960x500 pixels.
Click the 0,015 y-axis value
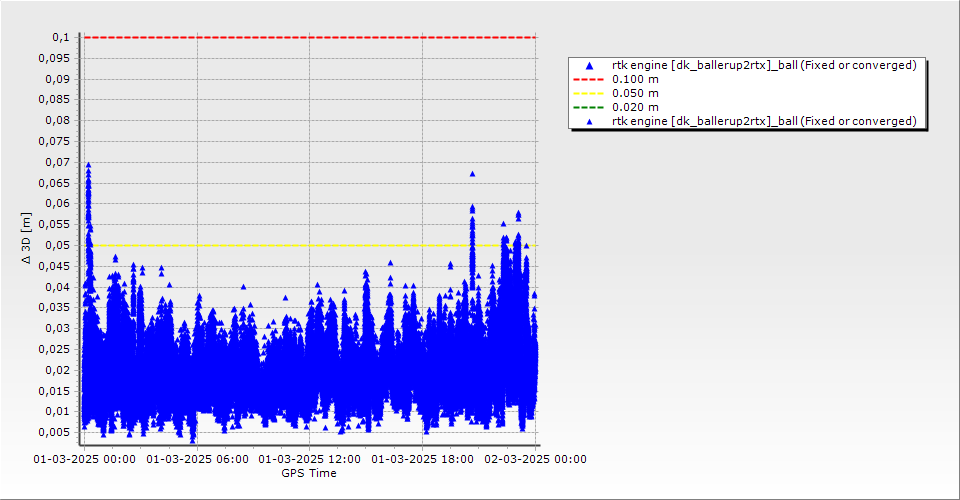point(54,391)
